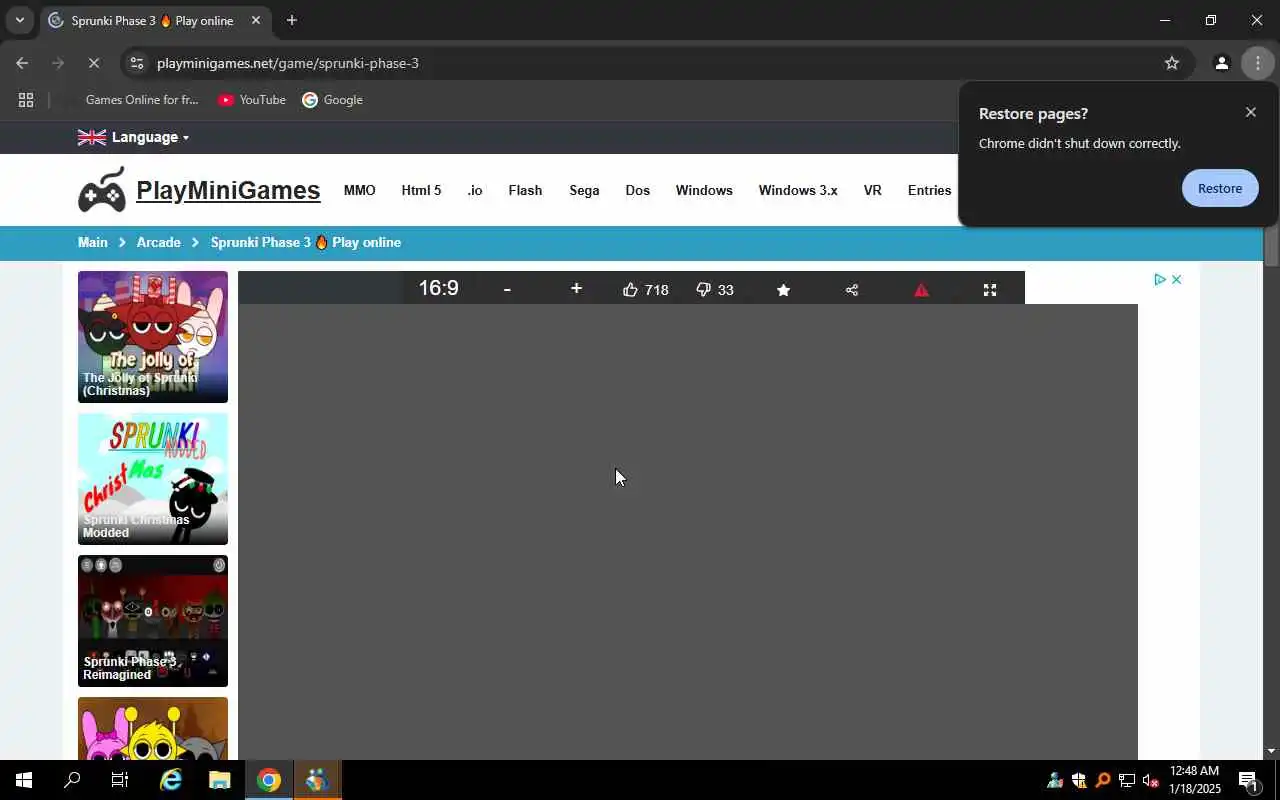Screen dimensions: 1280x800
Task: Open the Html 5 games category
Action: click(x=421, y=190)
